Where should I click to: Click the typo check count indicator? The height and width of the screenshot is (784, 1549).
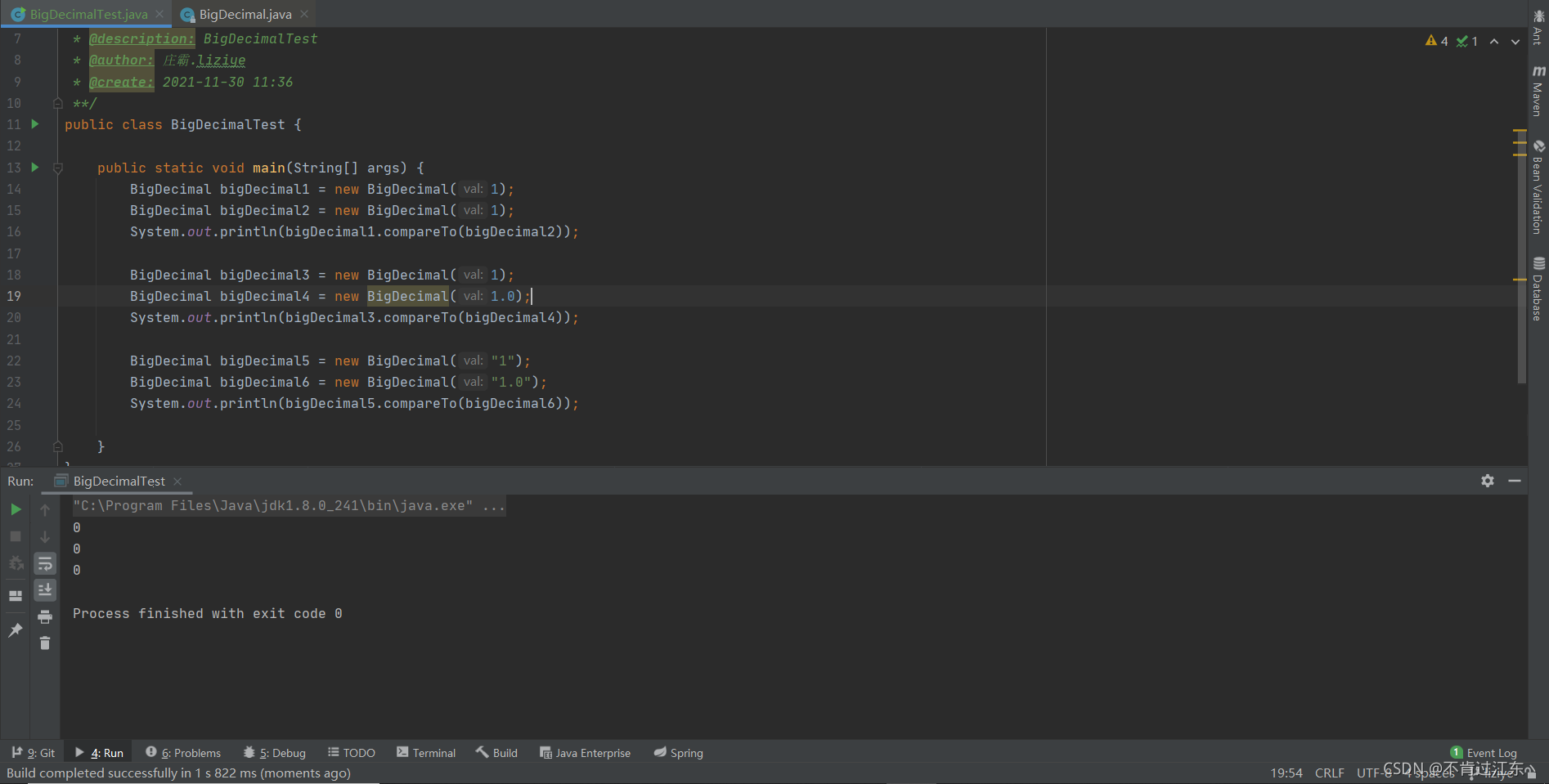click(x=1467, y=41)
